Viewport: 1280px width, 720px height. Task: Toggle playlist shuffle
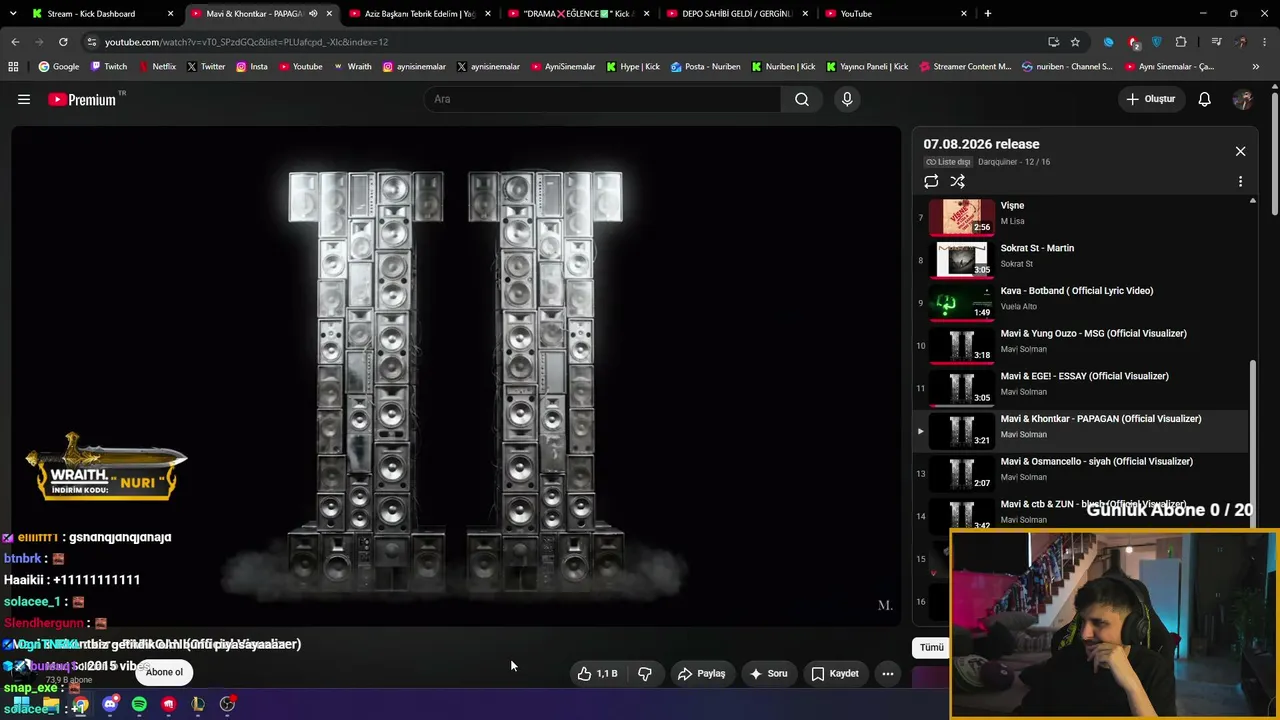[957, 181]
